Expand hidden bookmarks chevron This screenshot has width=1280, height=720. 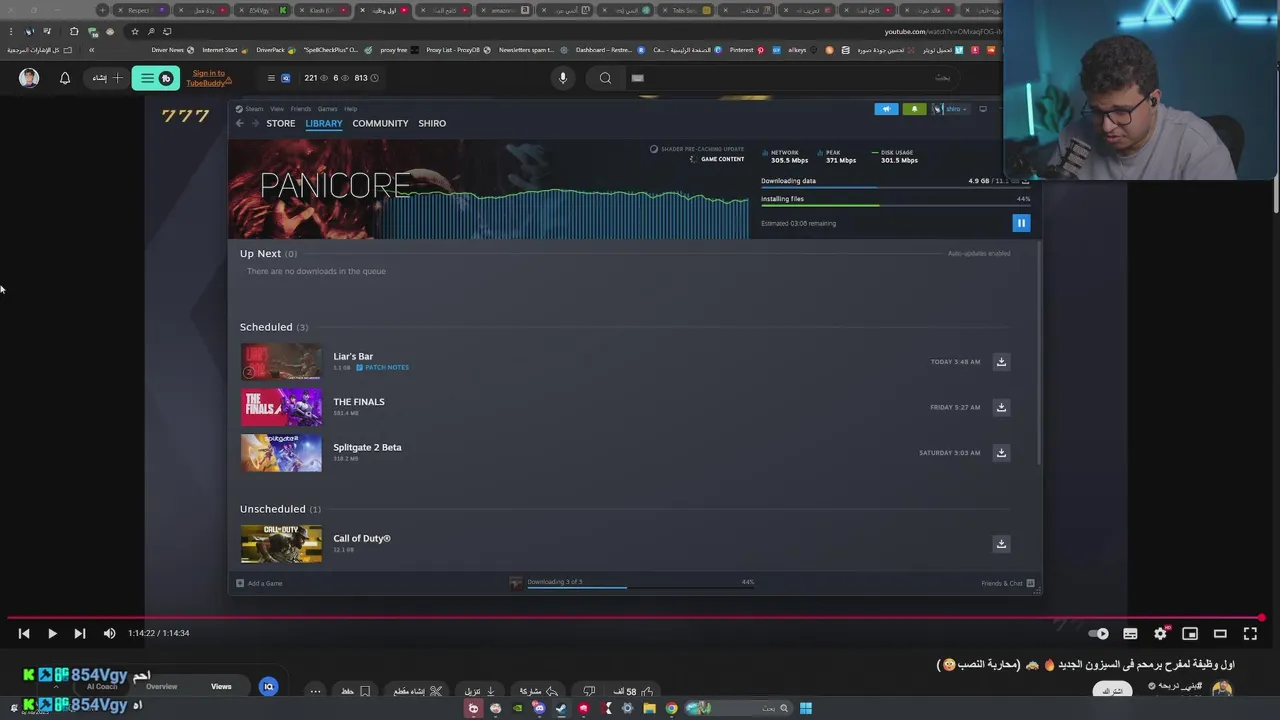pos(91,50)
